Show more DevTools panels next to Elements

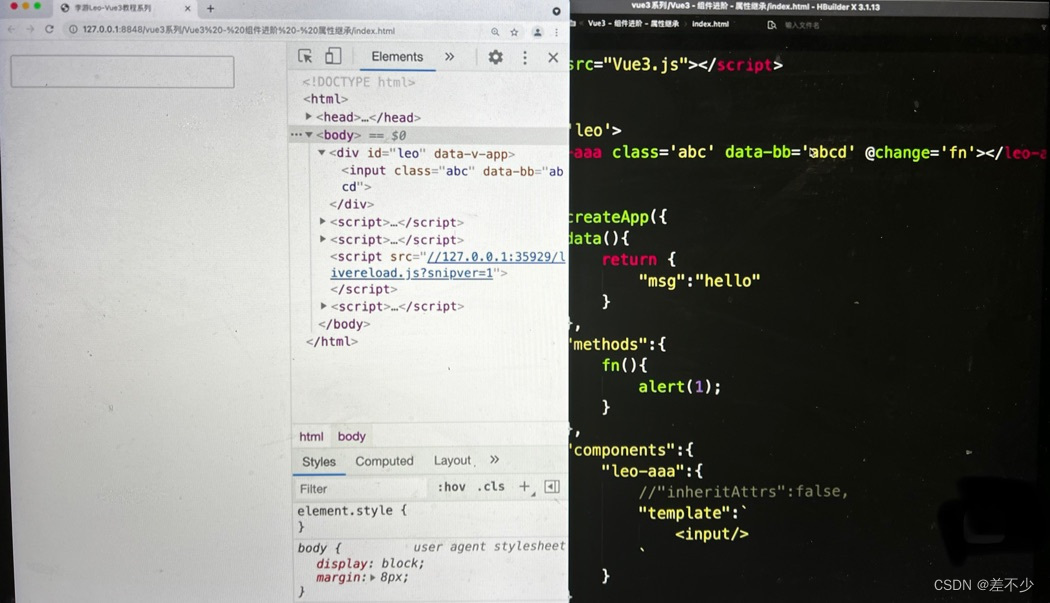tap(449, 57)
